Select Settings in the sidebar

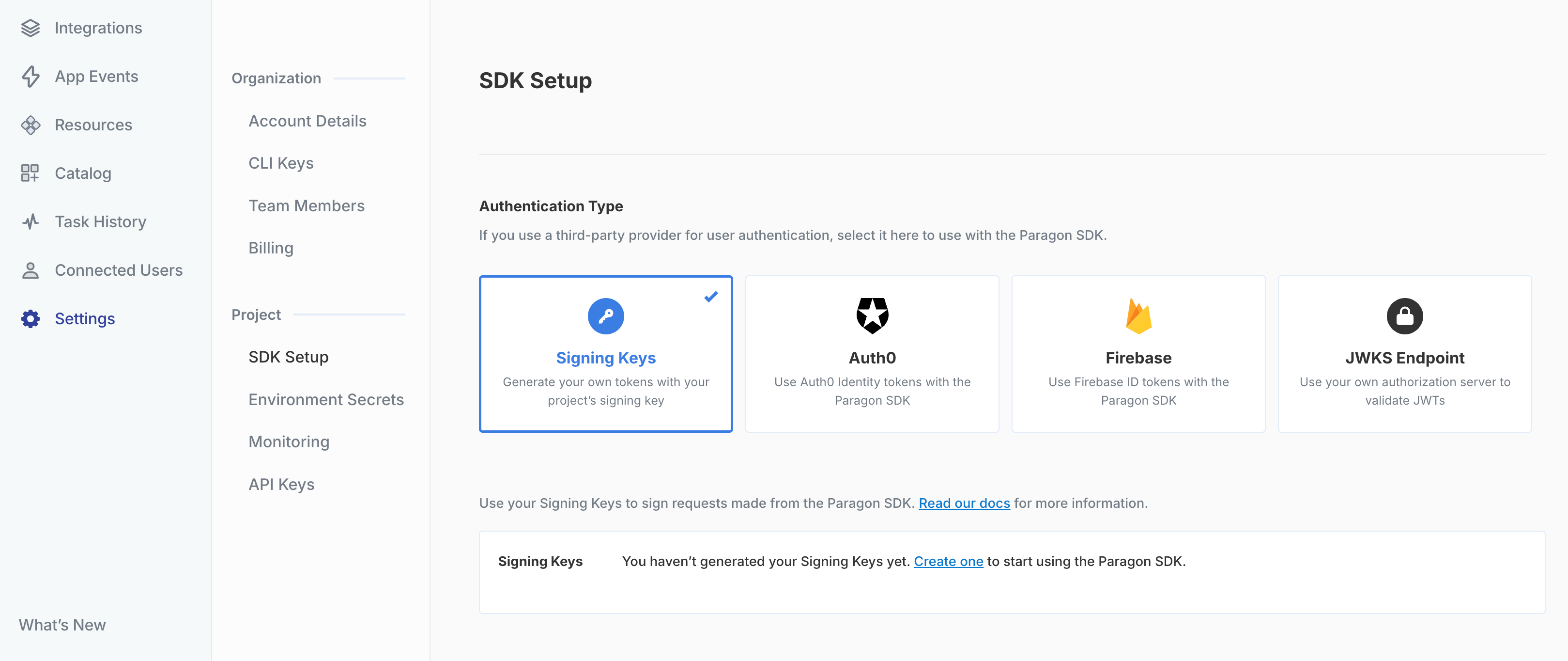(x=85, y=318)
